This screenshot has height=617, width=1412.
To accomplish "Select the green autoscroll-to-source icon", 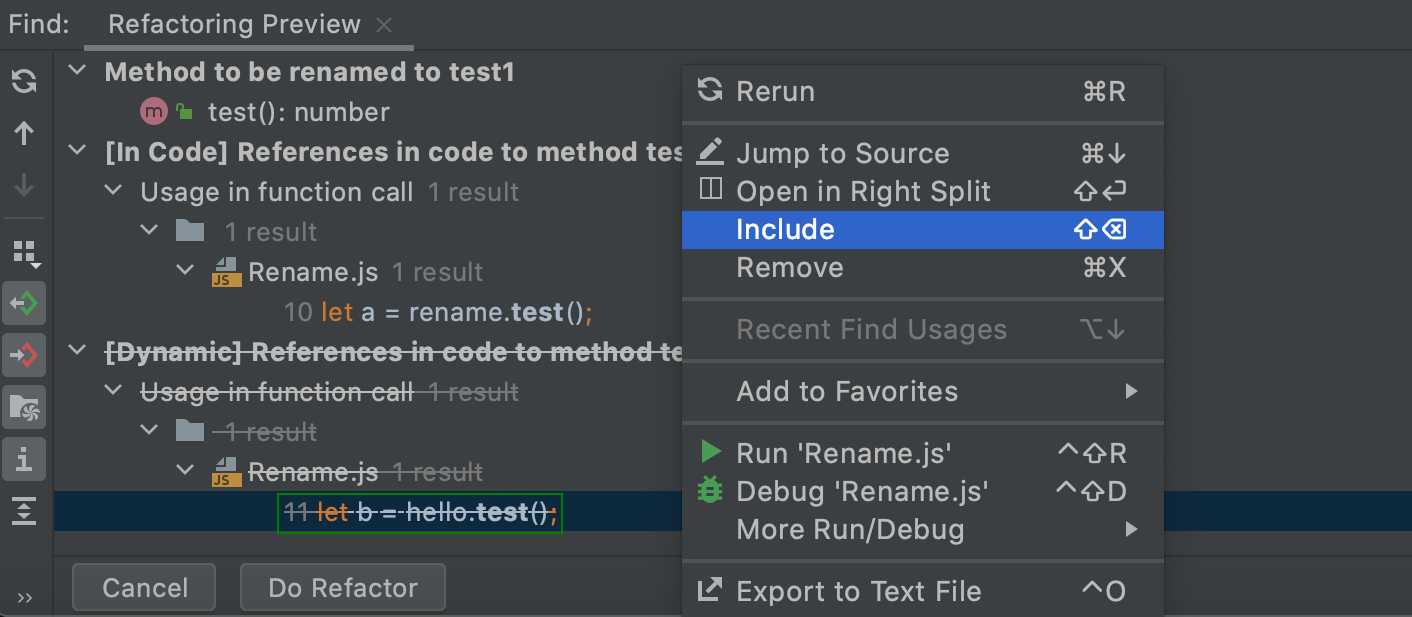I will (23, 303).
